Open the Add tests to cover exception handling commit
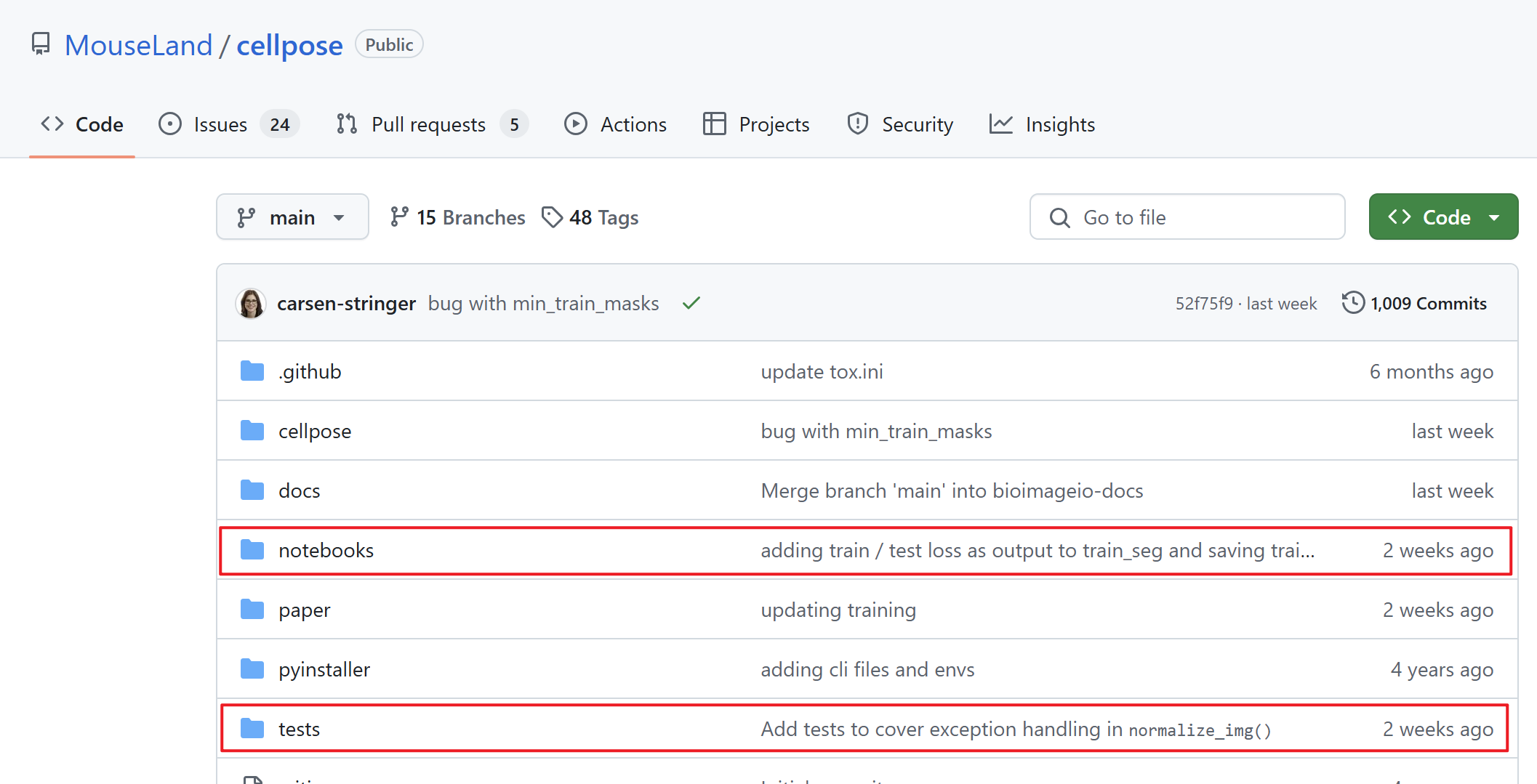Image resolution: width=1537 pixels, height=784 pixels. [x=1016, y=729]
